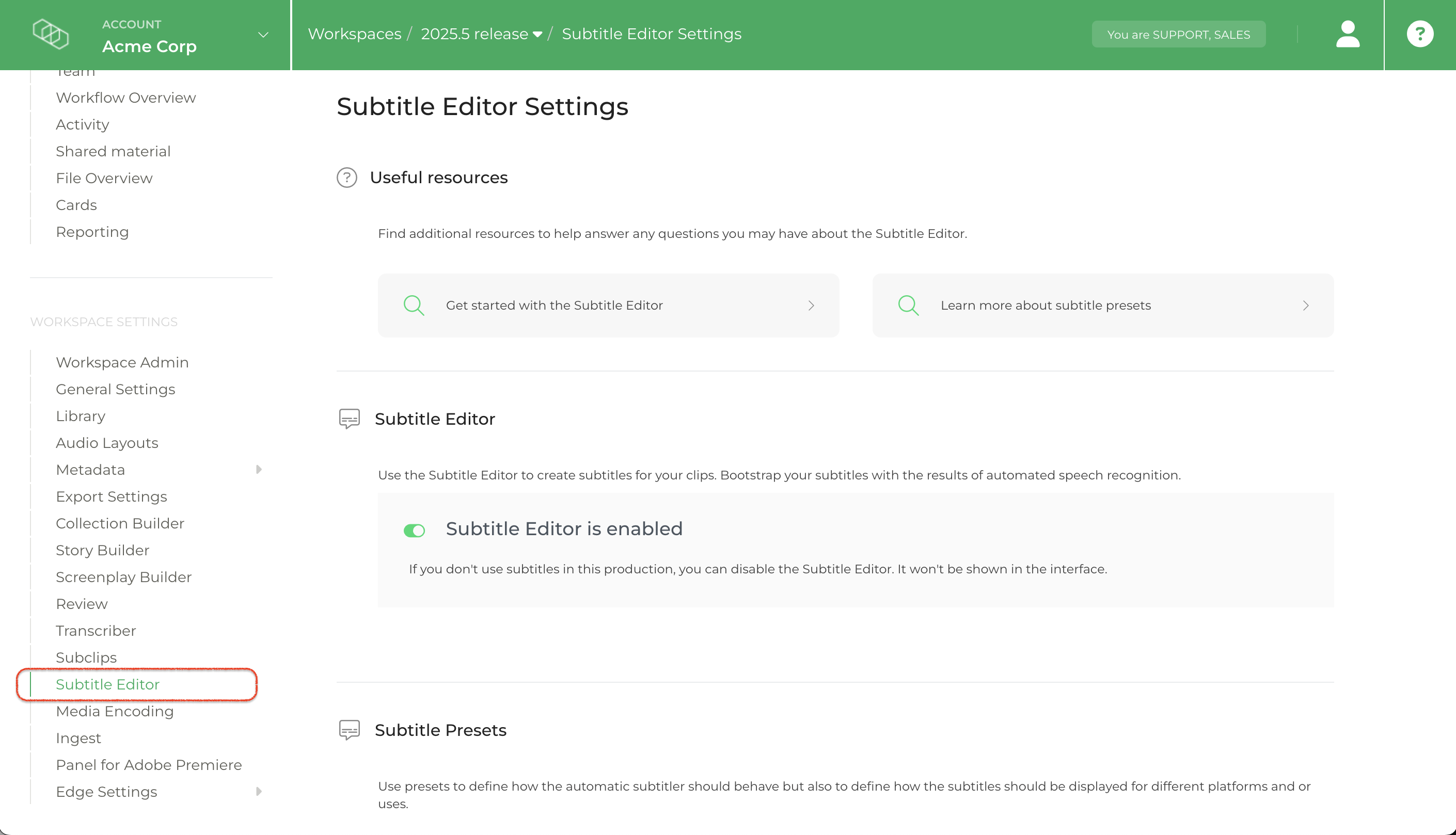Go to Transcriber settings
This screenshot has height=835, width=1456.
[96, 631]
